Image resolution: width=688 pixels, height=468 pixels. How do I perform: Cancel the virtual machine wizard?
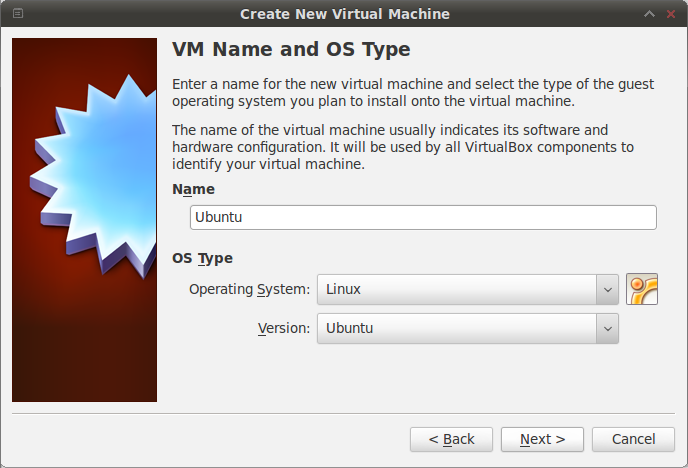click(633, 439)
